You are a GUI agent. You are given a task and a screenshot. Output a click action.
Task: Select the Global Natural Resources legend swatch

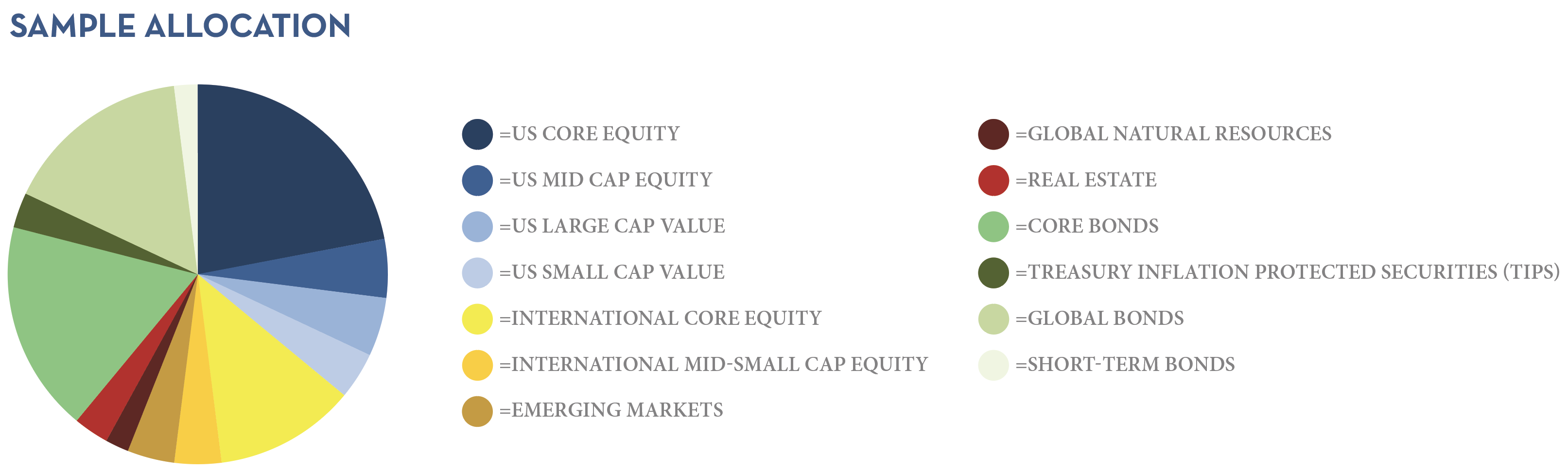point(993,135)
